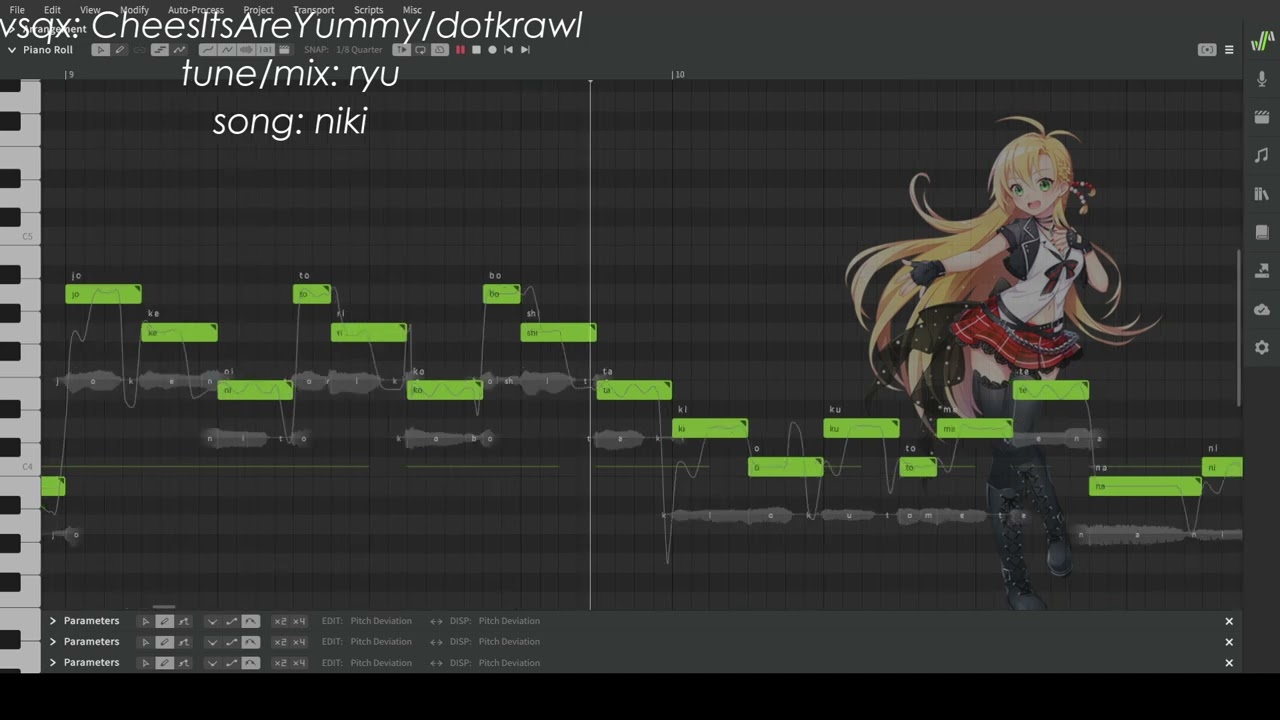Close the third Parameters panel
1280x720 pixels.
pos(1229,663)
